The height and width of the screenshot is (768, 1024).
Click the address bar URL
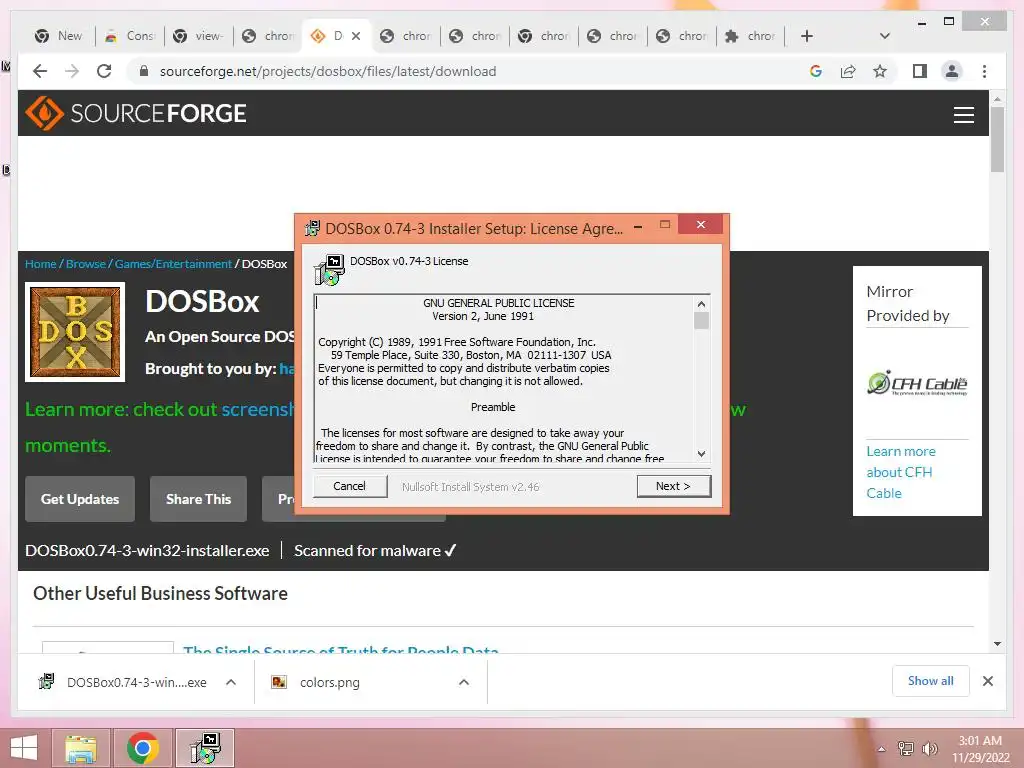tap(328, 71)
